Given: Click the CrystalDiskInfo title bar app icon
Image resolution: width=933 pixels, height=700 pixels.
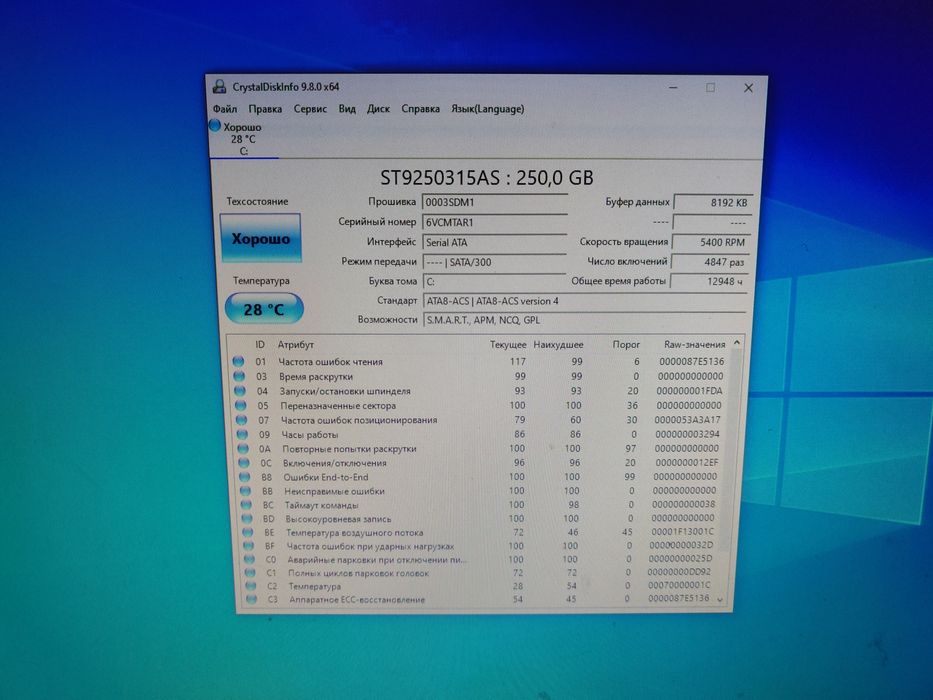Looking at the screenshot, I should tap(219, 86).
